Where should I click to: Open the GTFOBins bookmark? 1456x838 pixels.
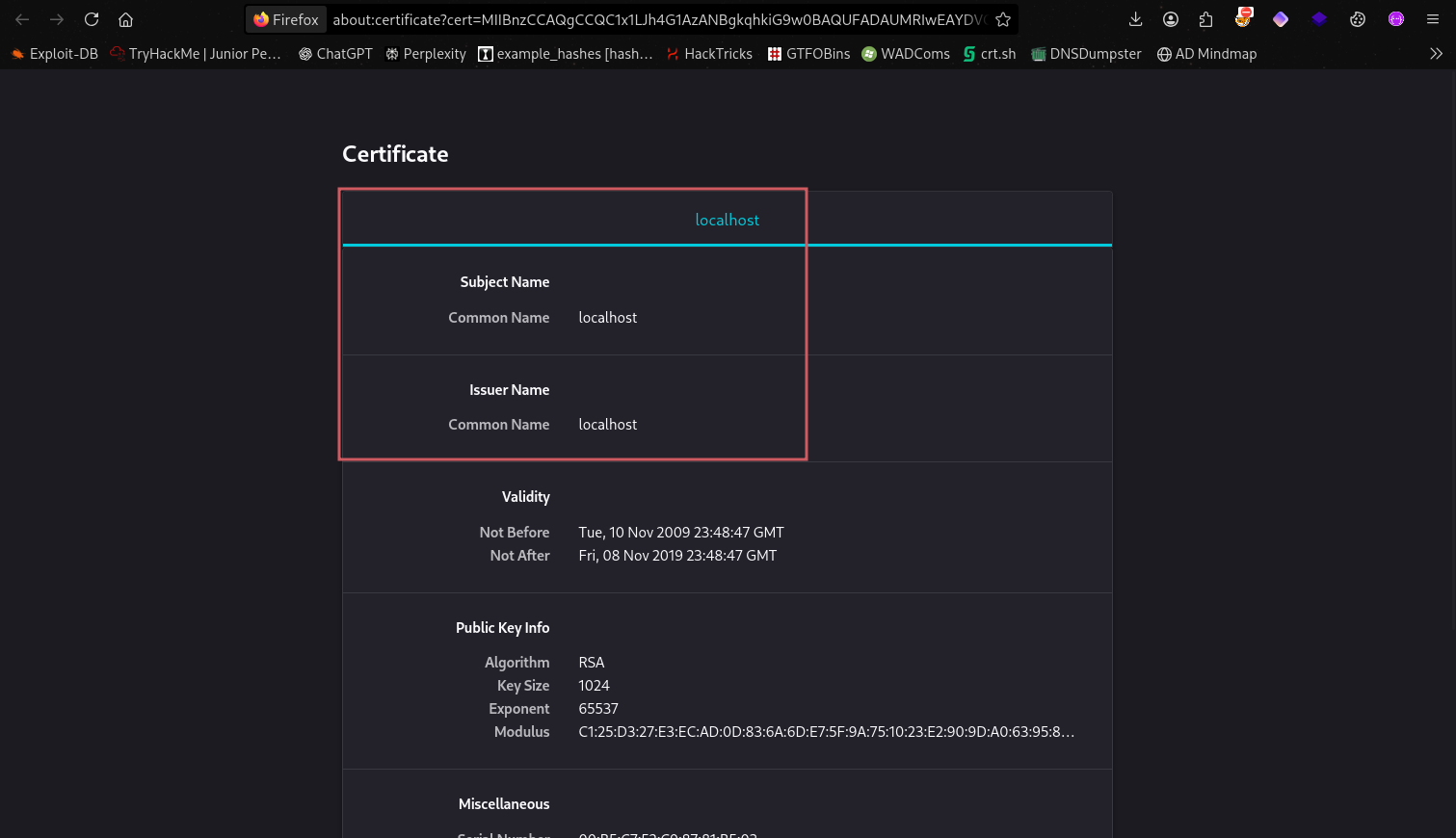click(x=808, y=54)
